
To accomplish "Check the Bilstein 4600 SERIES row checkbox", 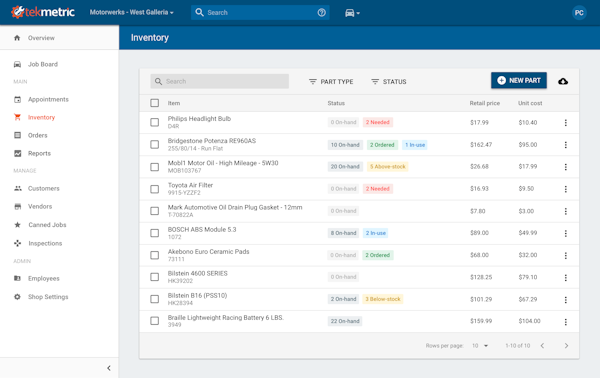I will pyautogui.click(x=155, y=277).
